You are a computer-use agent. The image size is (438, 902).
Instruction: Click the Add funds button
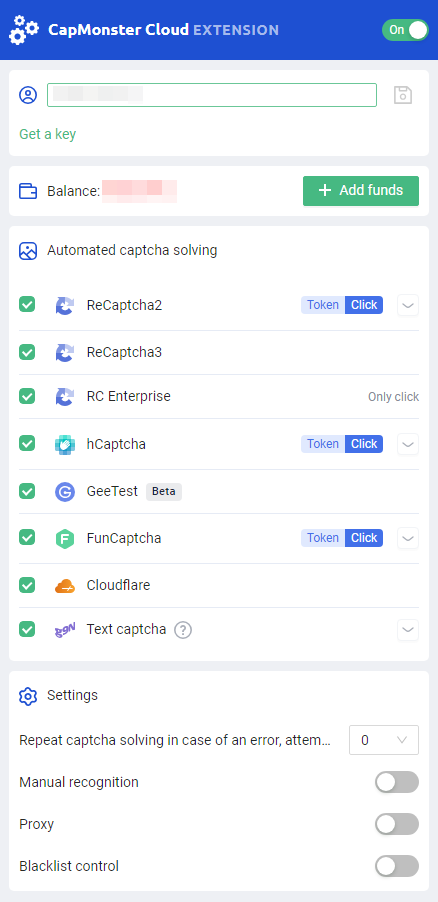(361, 190)
